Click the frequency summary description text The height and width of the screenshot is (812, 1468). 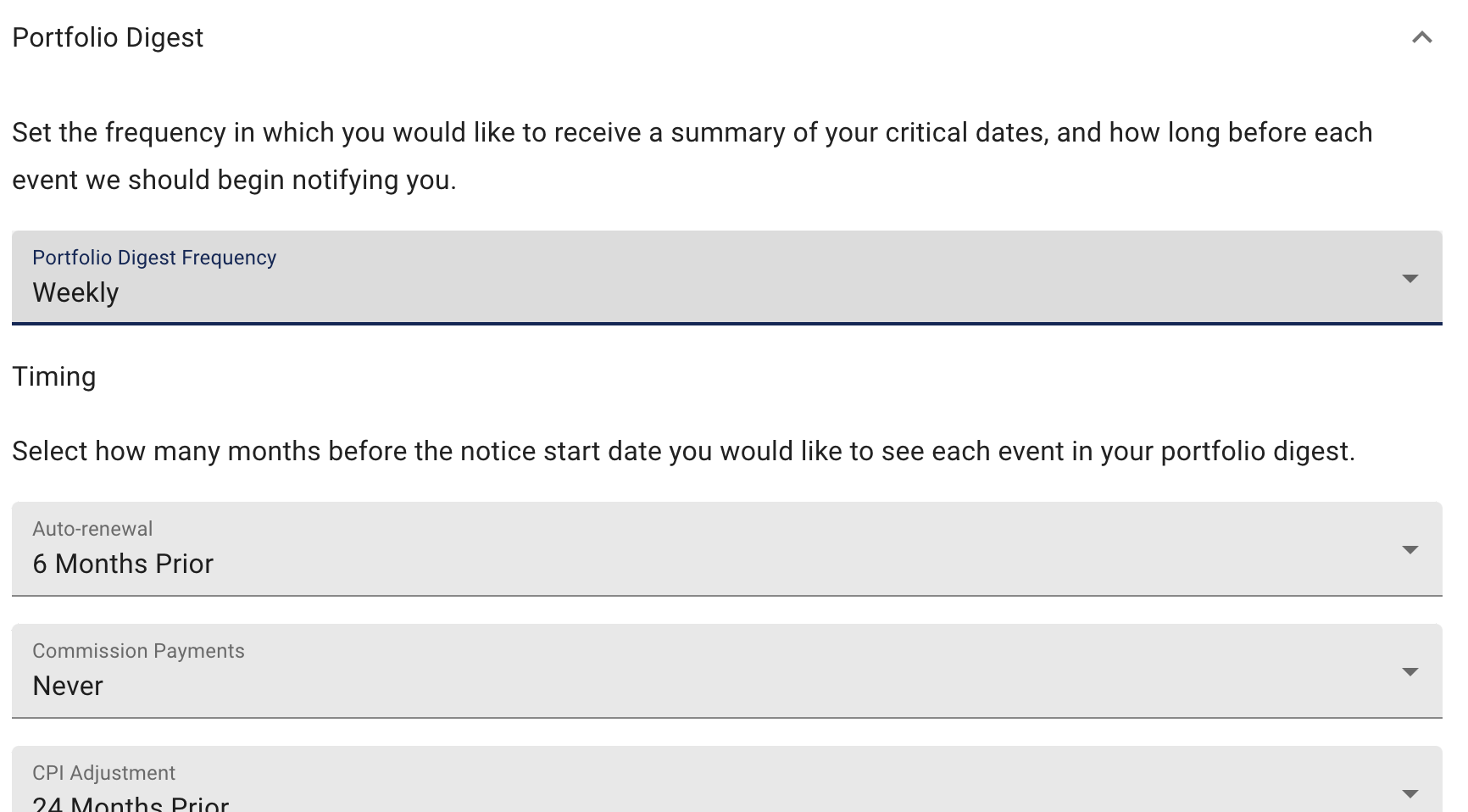point(692,156)
